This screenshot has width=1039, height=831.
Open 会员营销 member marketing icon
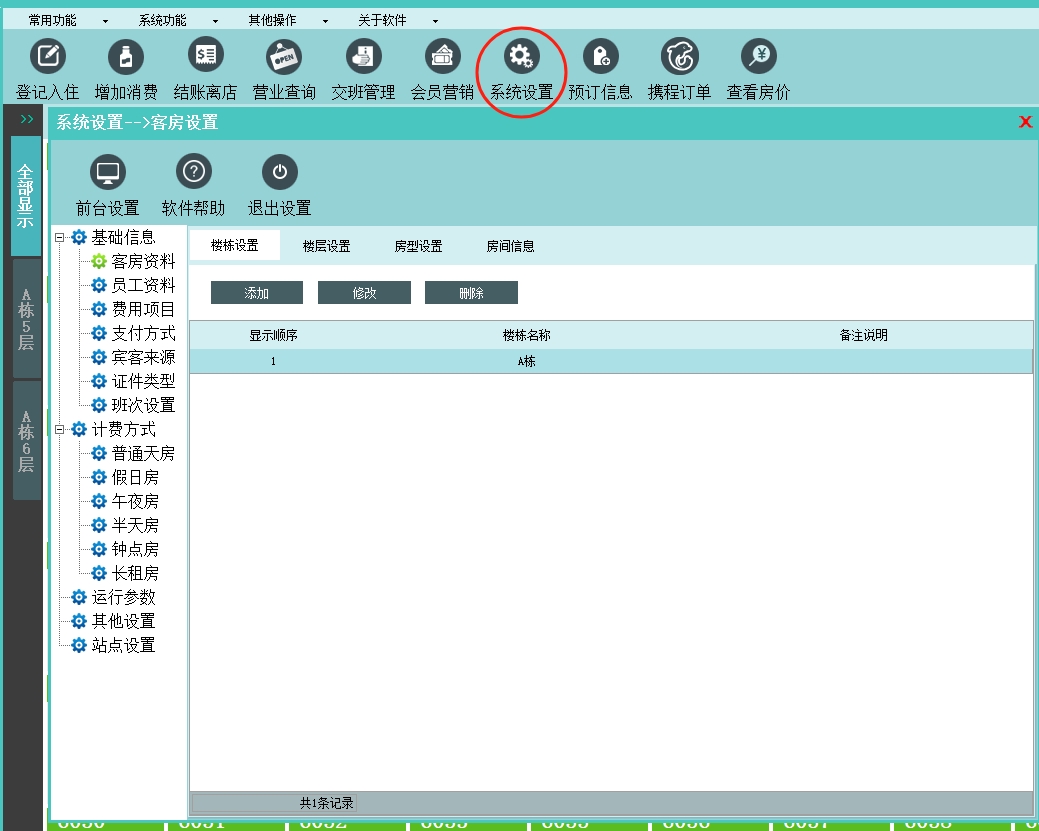click(442, 56)
